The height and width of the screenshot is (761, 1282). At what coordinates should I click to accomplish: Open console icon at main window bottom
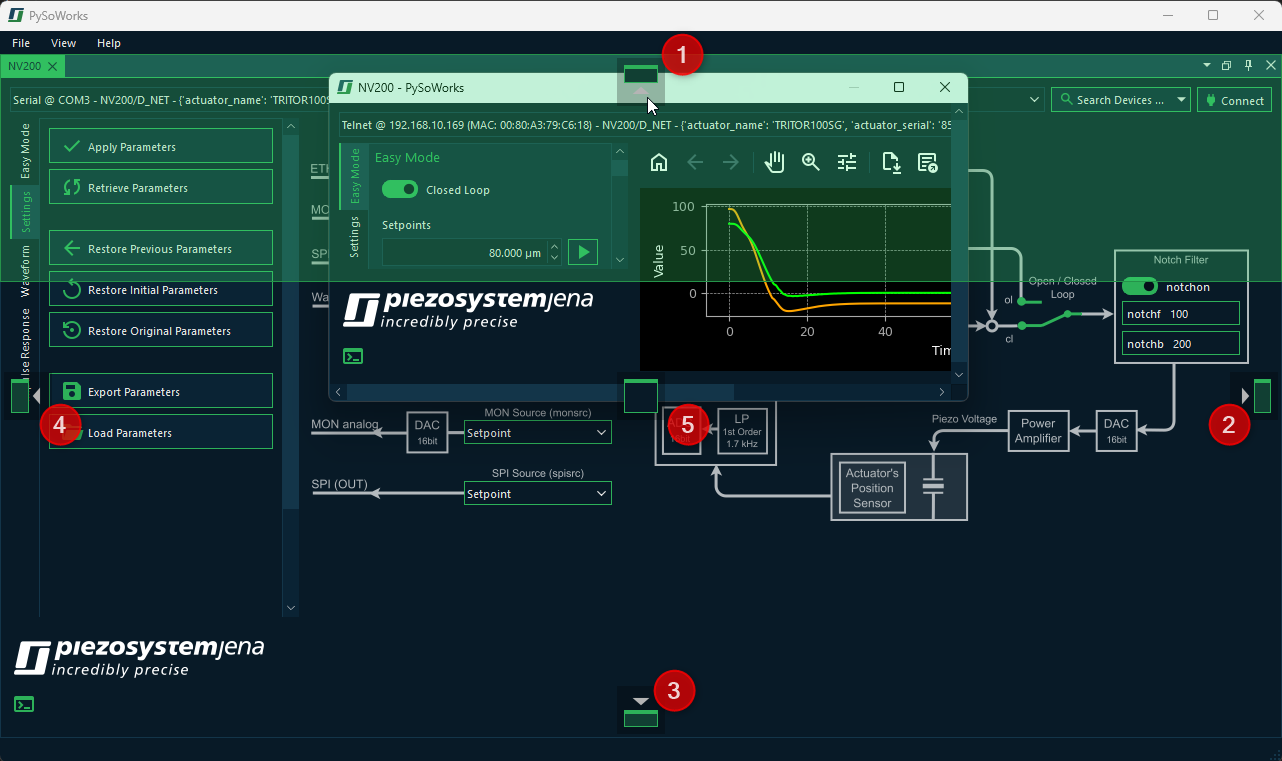(24, 704)
